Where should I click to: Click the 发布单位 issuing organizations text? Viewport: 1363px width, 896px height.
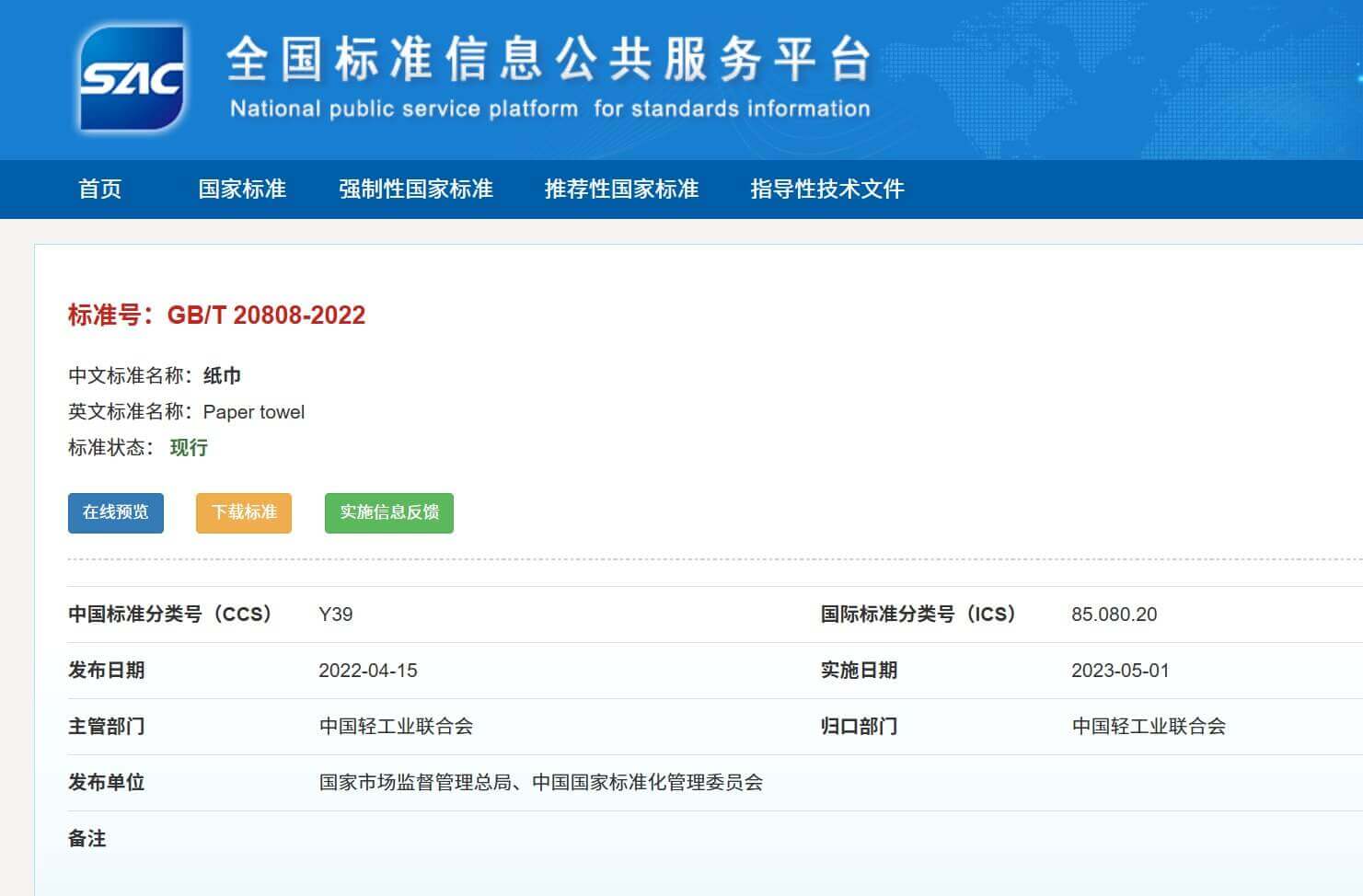point(541,783)
